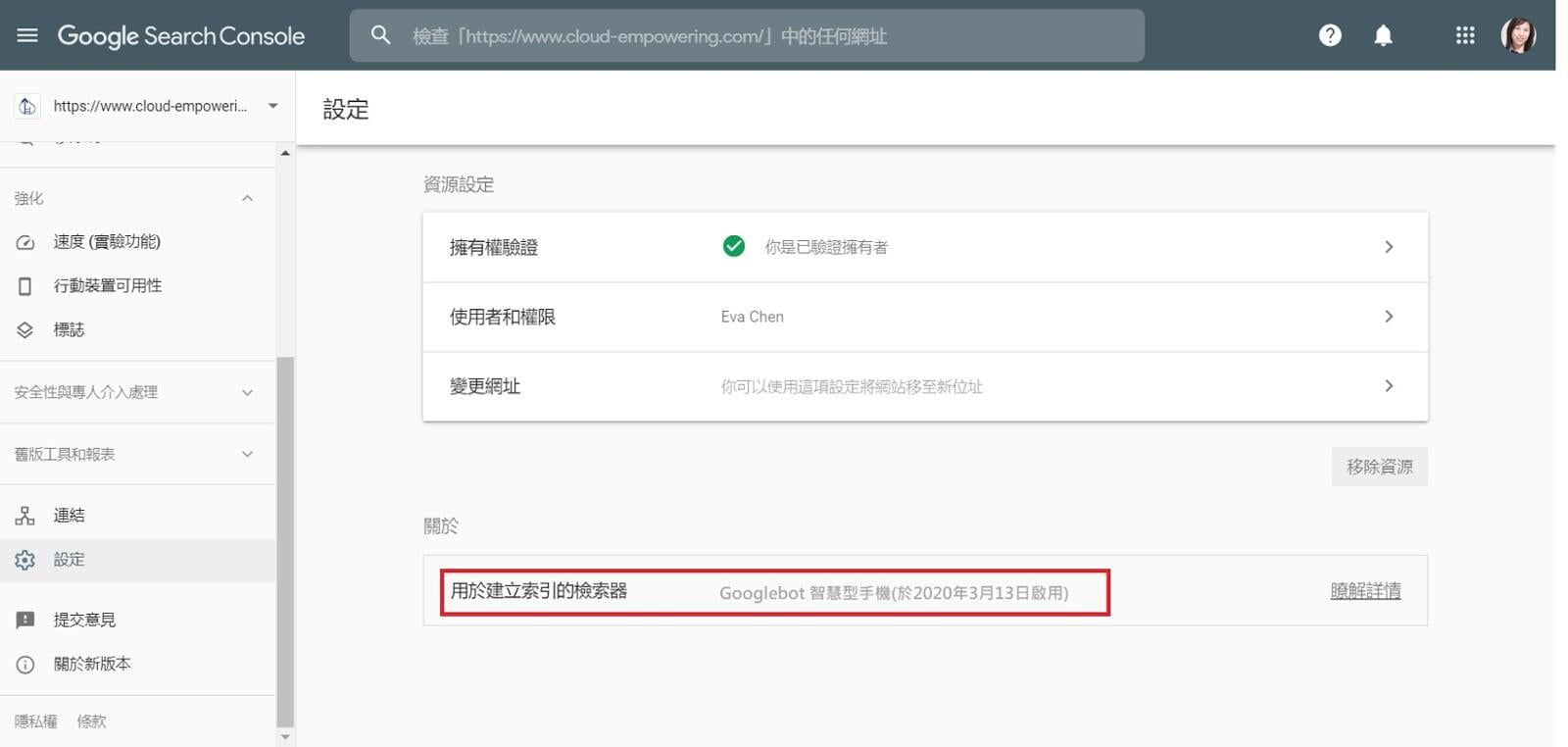The width and height of the screenshot is (1568, 747).
Task: Click the Google Search Console logo
Action: tap(181, 36)
